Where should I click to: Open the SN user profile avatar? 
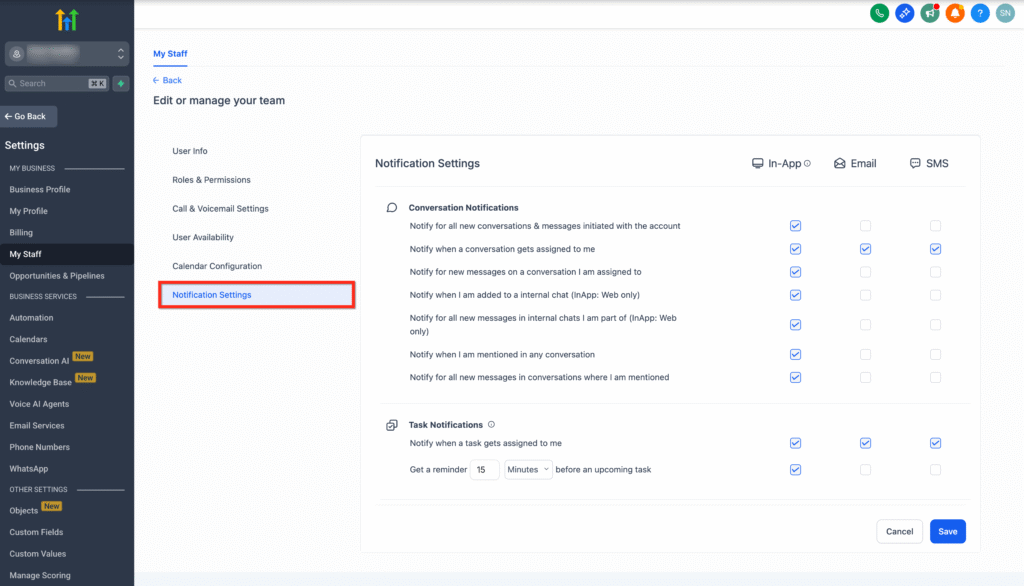(1005, 13)
